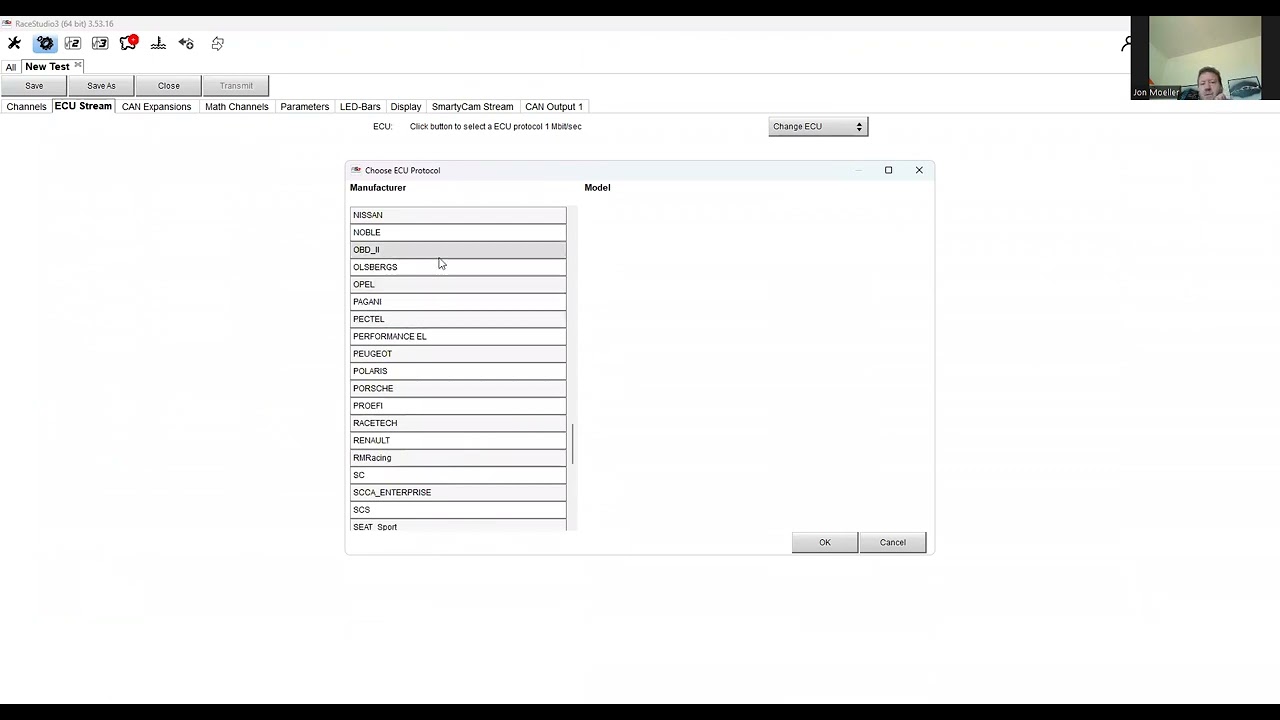This screenshot has width=1280, height=720.
Task: Open the track map icon with red badge
Action: [128, 43]
